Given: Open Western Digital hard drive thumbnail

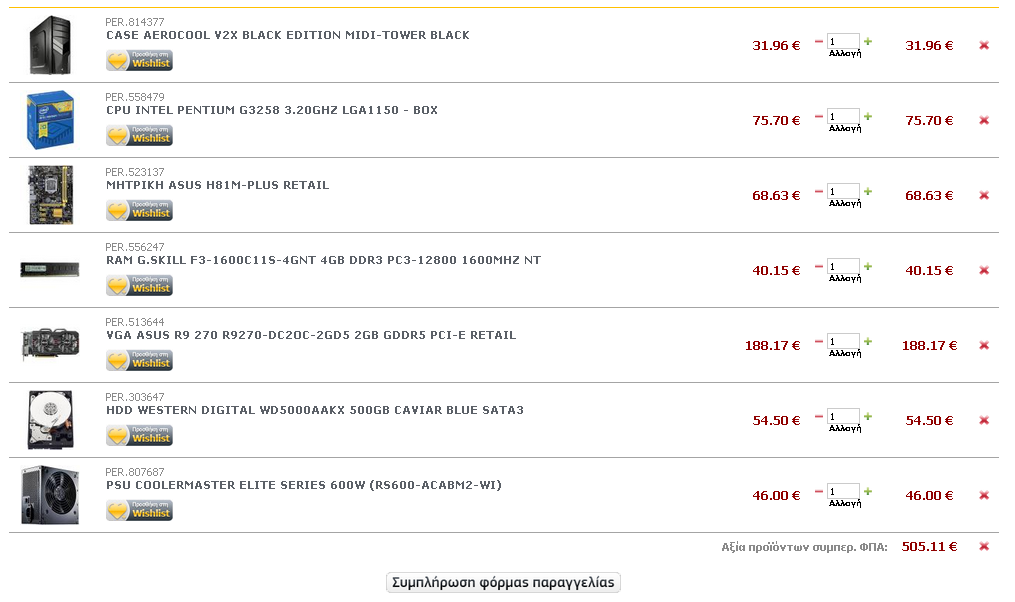Looking at the screenshot, I should [50, 419].
